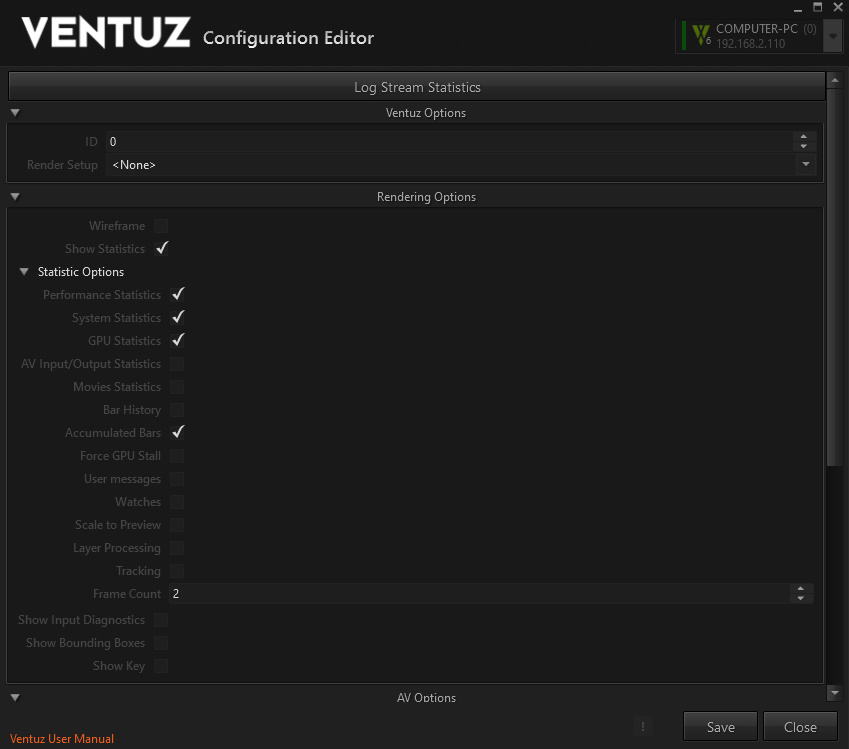Collapse the Statistic Options group
The image size is (849, 749).
pyautogui.click(x=24, y=272)
